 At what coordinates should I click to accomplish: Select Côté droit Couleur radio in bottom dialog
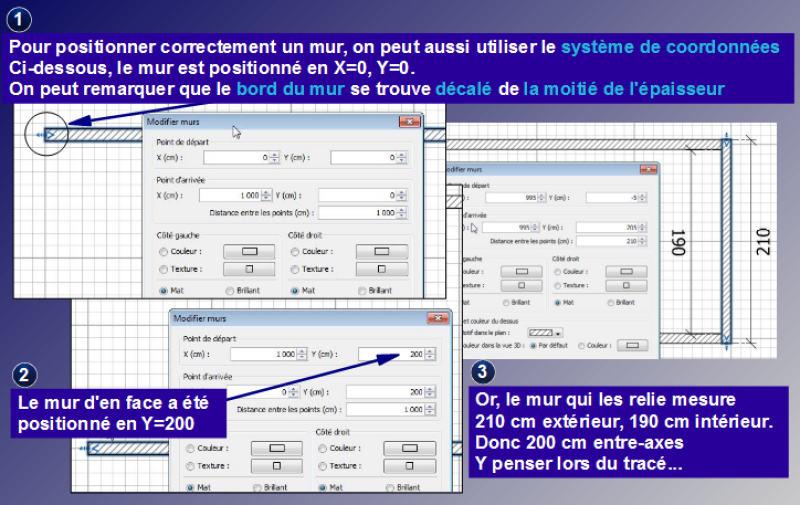click(x=322, y=448)
